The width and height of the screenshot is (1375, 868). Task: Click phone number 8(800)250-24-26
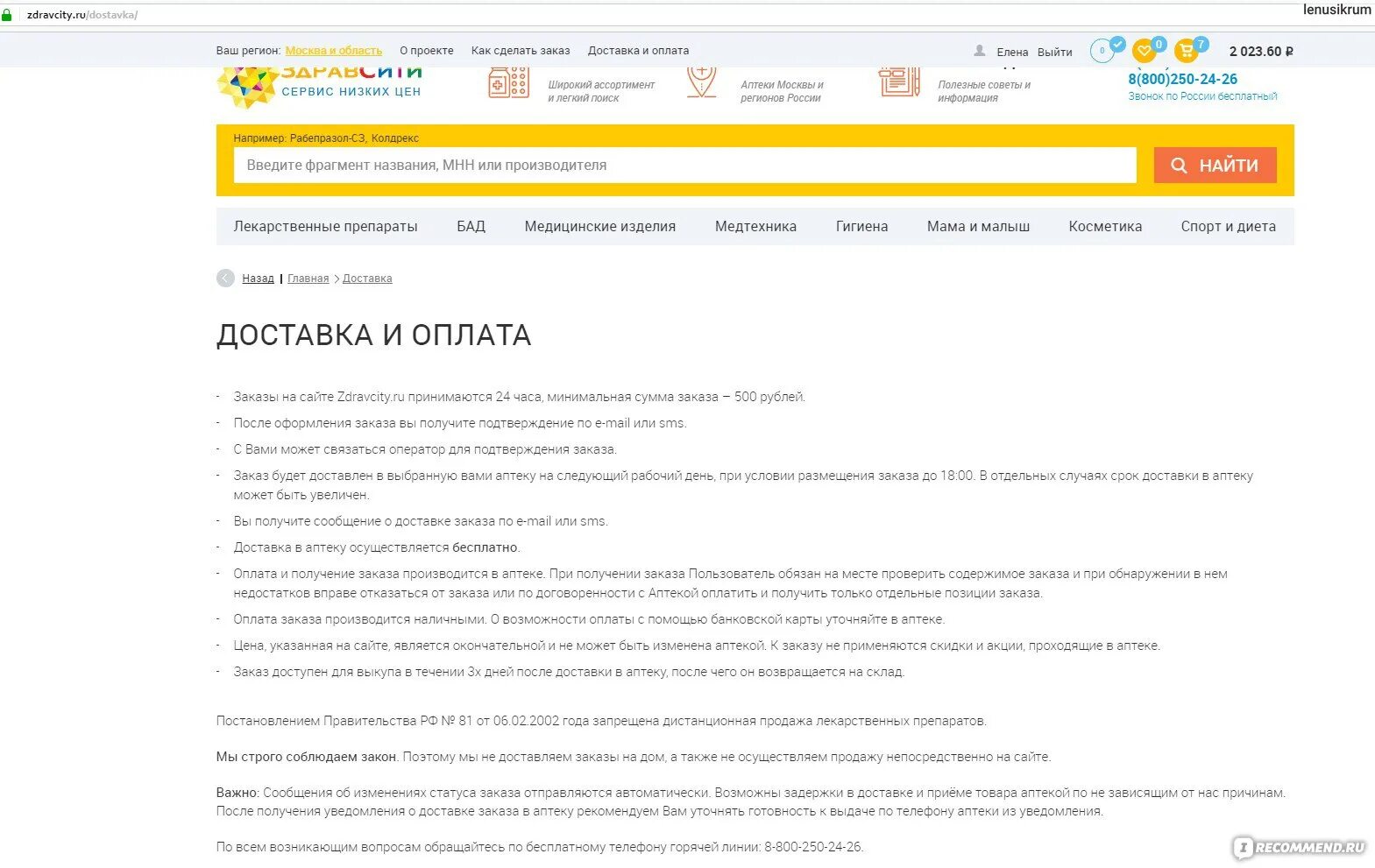tap(1182, 79)
